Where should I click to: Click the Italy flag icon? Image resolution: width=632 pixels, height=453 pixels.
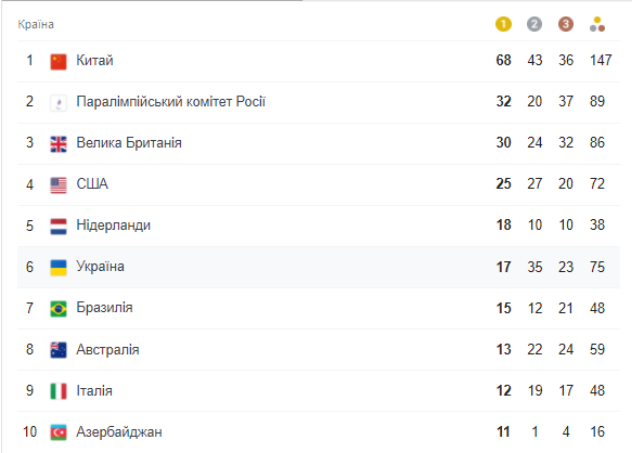58,391
